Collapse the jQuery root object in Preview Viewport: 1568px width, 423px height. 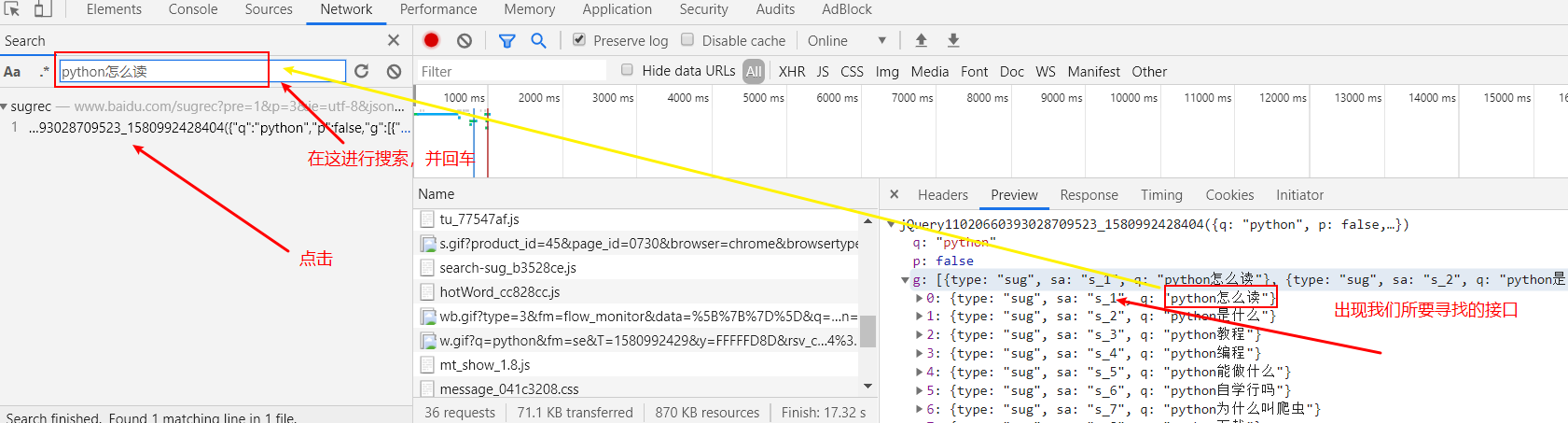891,225
